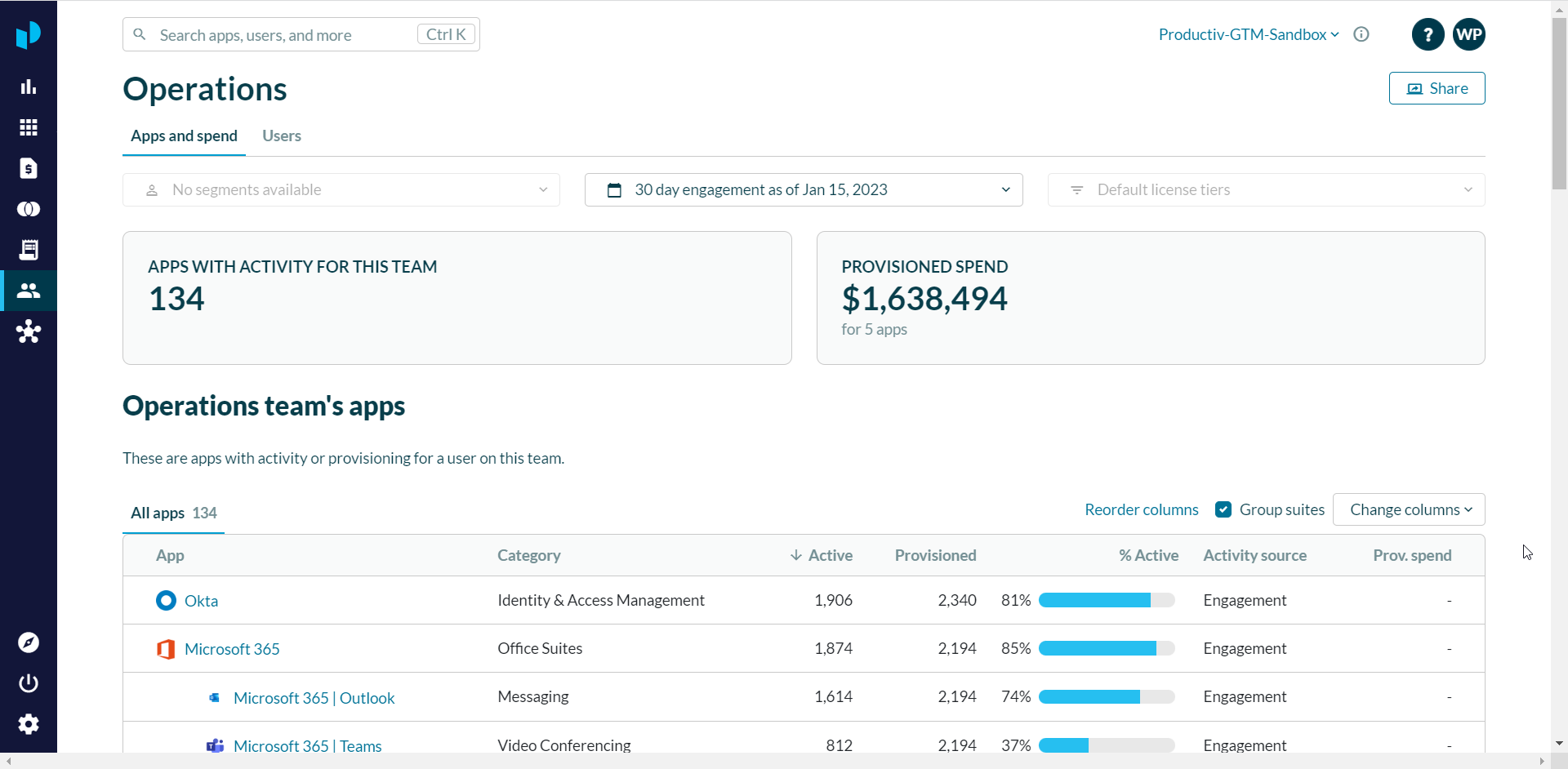Select the All apps tab

tap(173, 513)
